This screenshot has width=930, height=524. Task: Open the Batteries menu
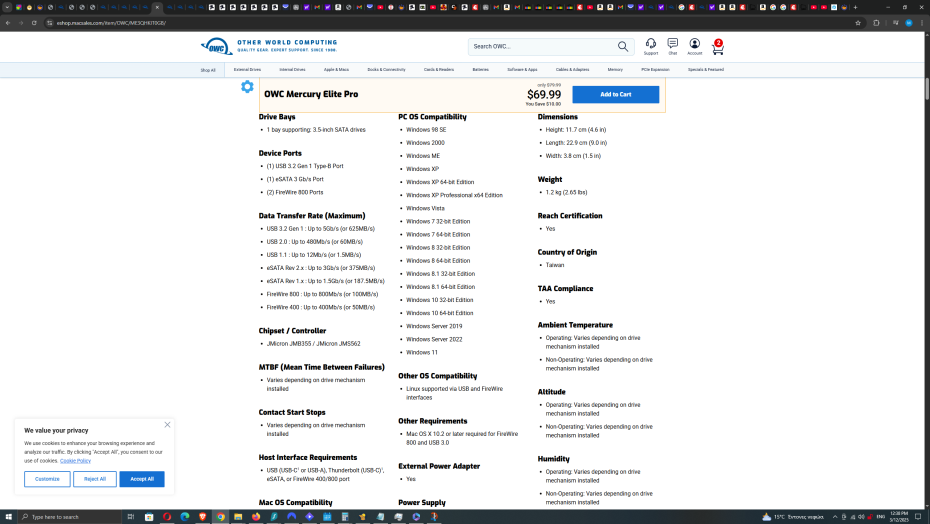coord(480,69)
